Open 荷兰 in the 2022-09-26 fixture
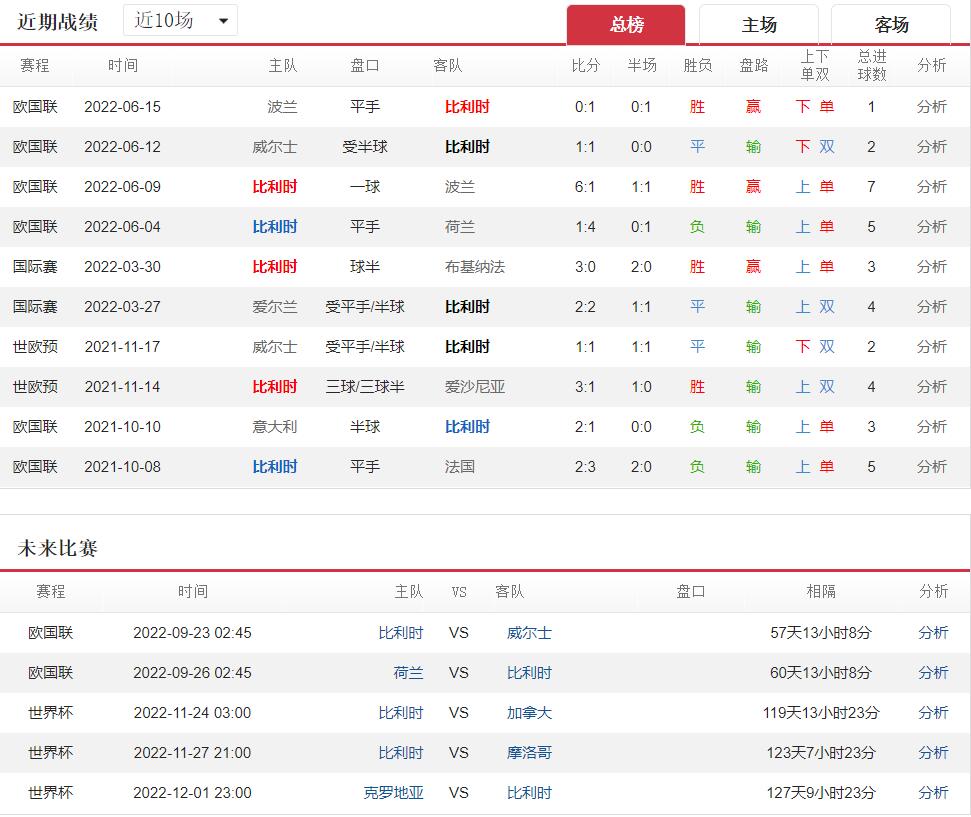This screenshot has width=971, height=817. pos(408,673)
